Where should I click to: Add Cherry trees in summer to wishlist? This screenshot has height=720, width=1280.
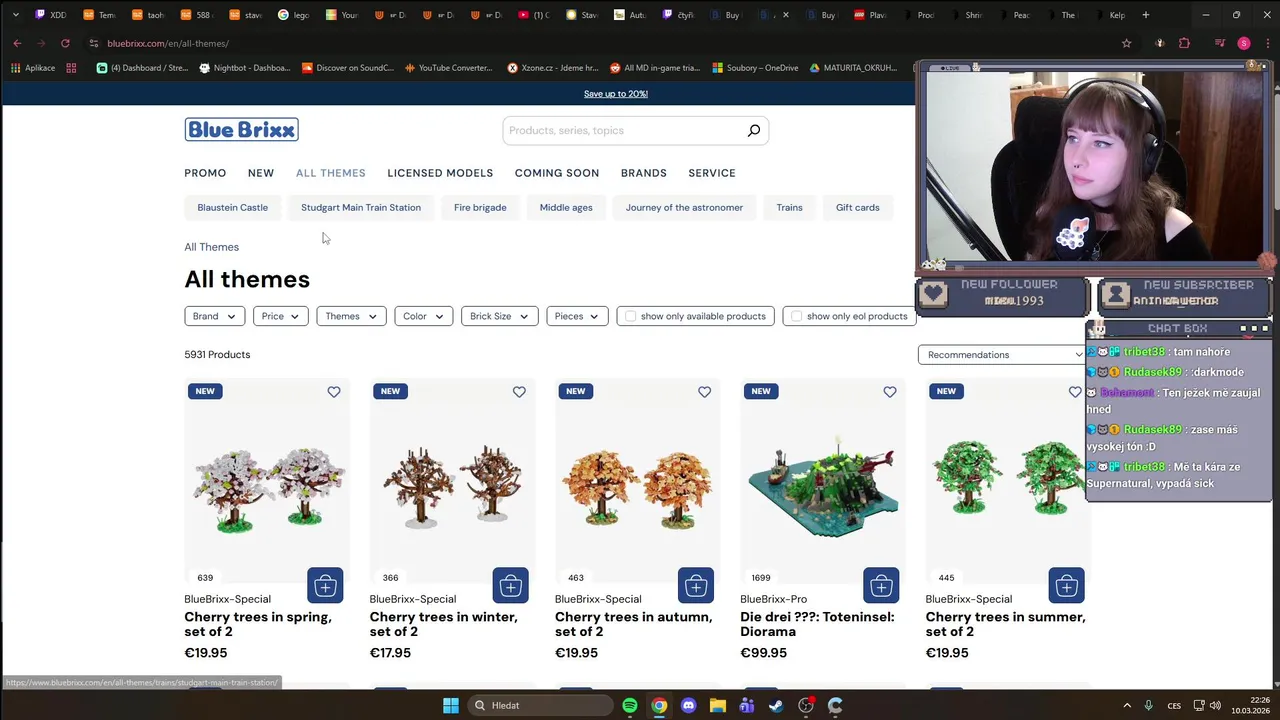pyautogui.click(x=1075, y=392)
